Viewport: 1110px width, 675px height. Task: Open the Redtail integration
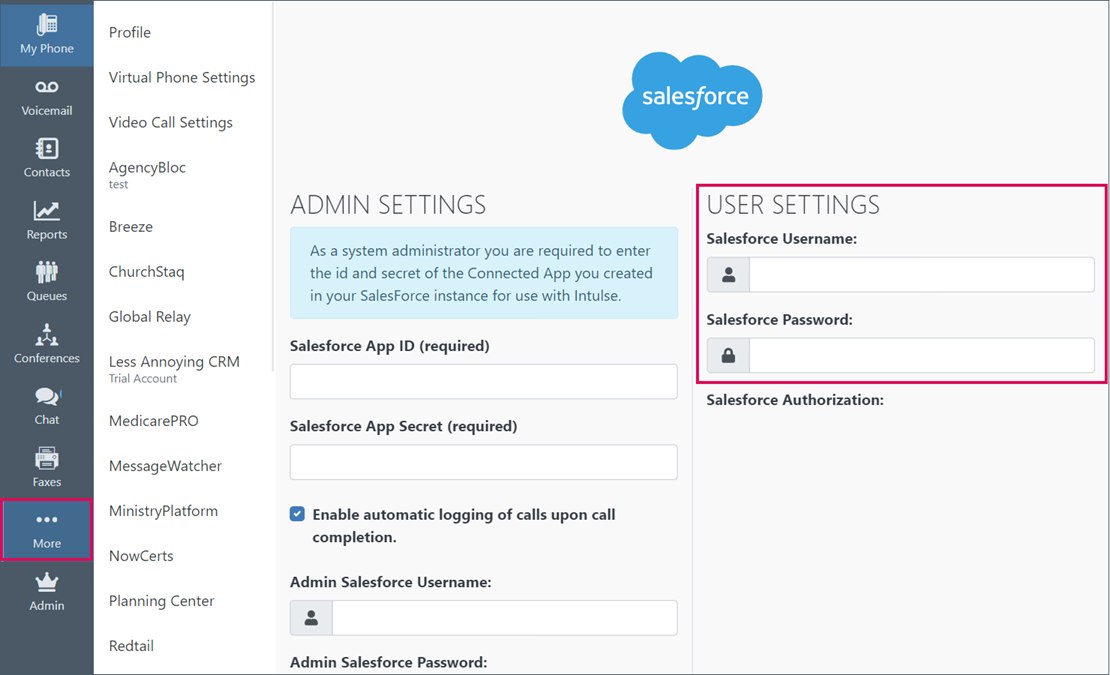[131, 646]
